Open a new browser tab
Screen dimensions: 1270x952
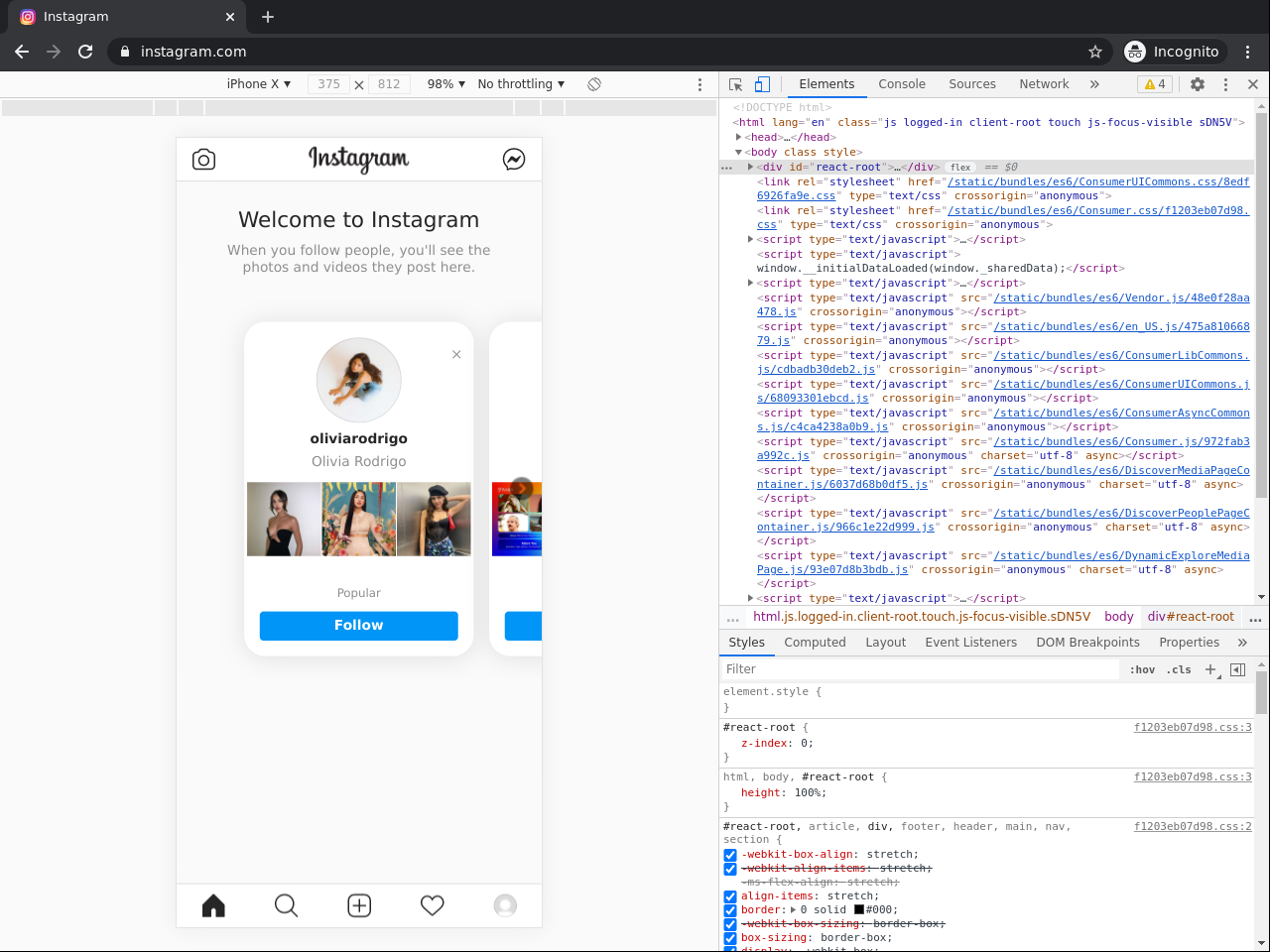[268, 17]
